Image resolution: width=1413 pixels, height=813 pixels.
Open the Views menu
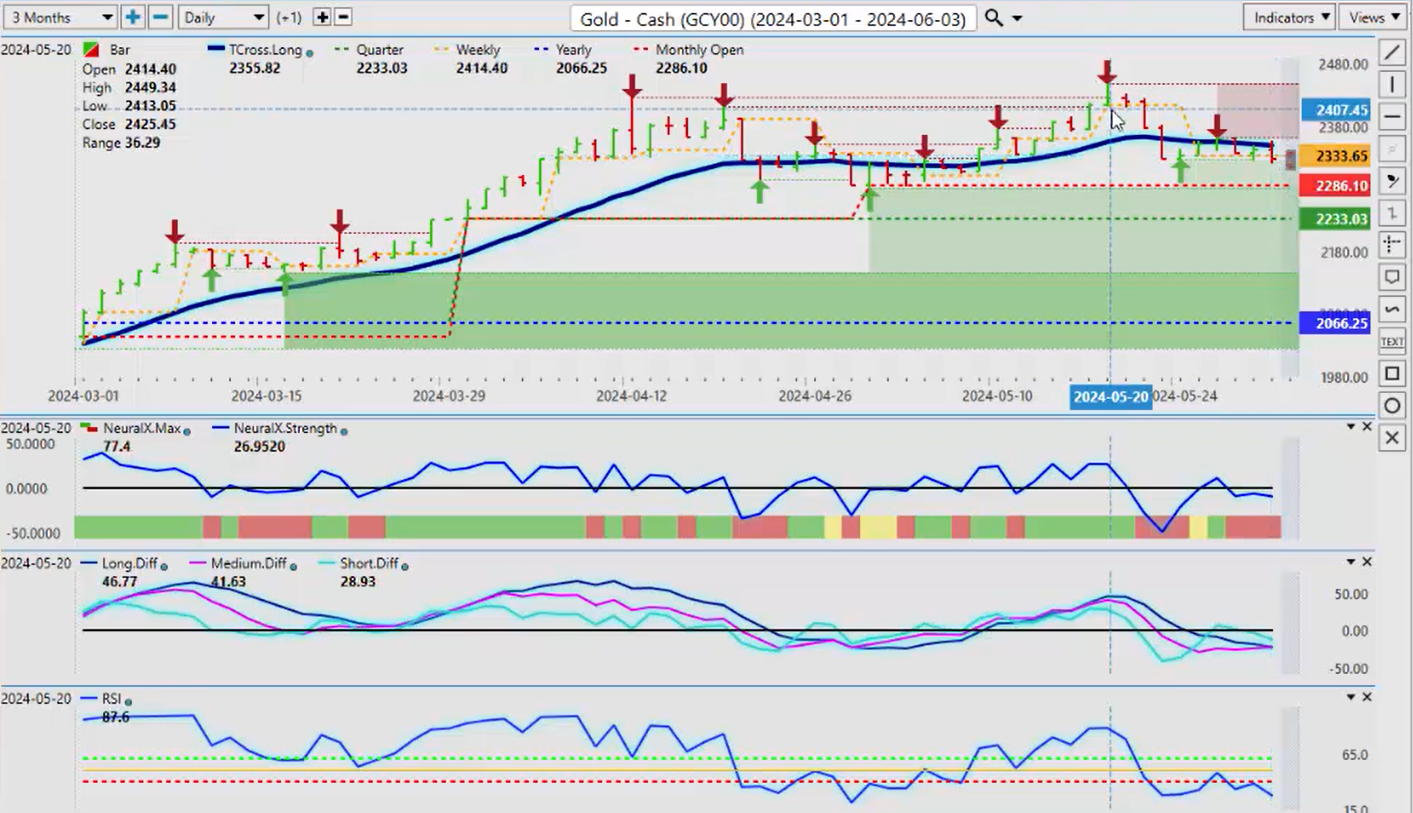(x=1374, y=17)
